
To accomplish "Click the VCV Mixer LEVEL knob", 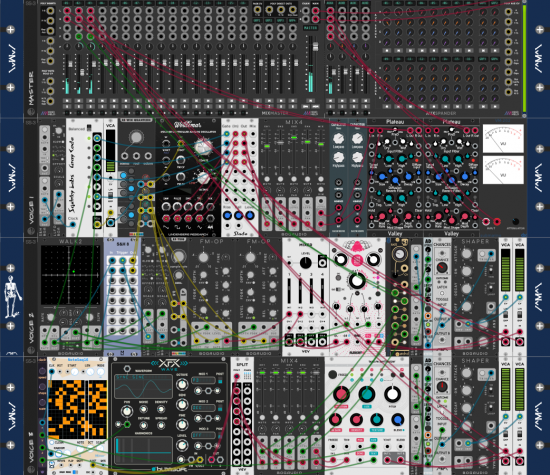I will 305,262.
